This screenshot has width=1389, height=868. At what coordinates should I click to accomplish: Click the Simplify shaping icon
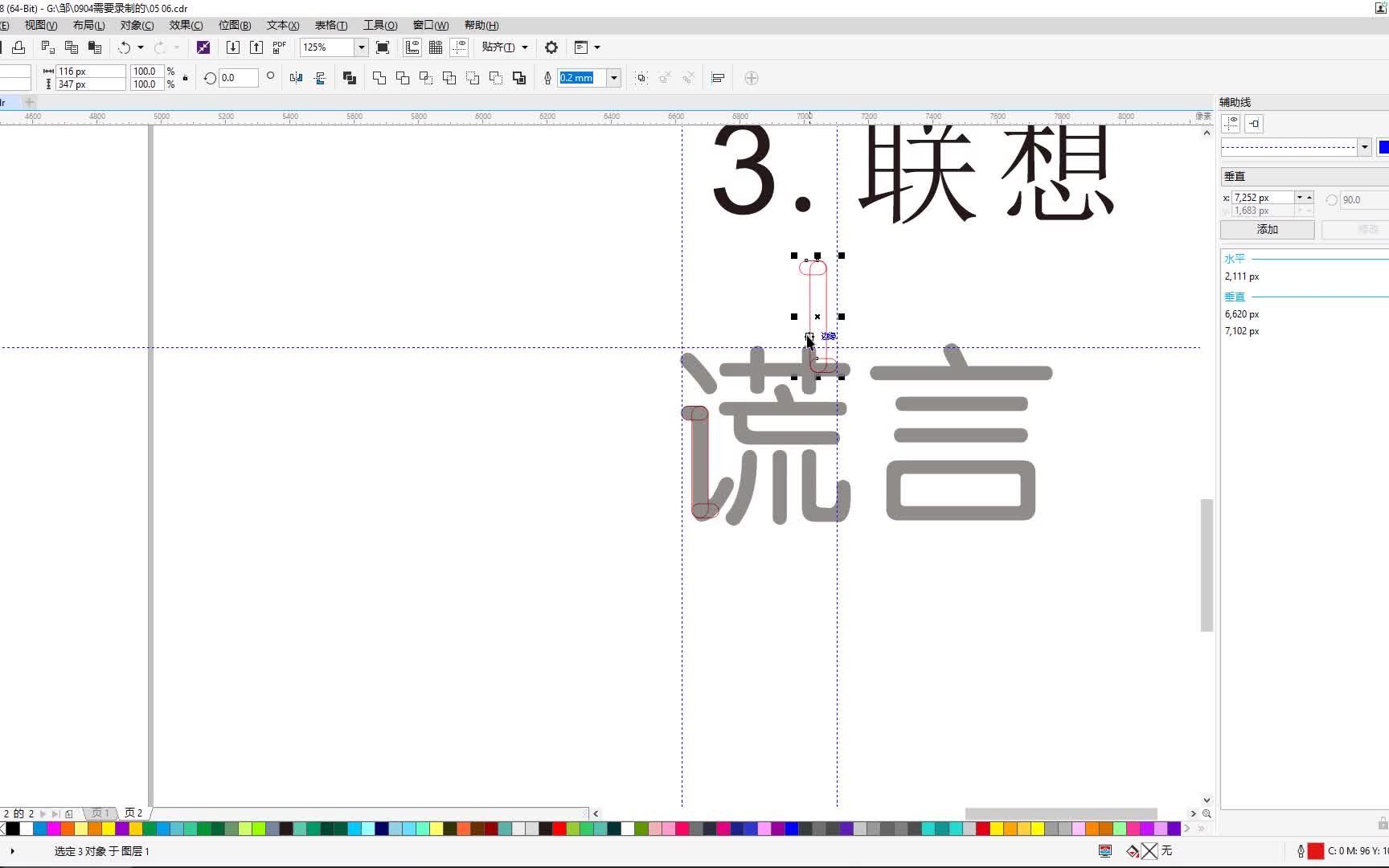coord(449,78)
